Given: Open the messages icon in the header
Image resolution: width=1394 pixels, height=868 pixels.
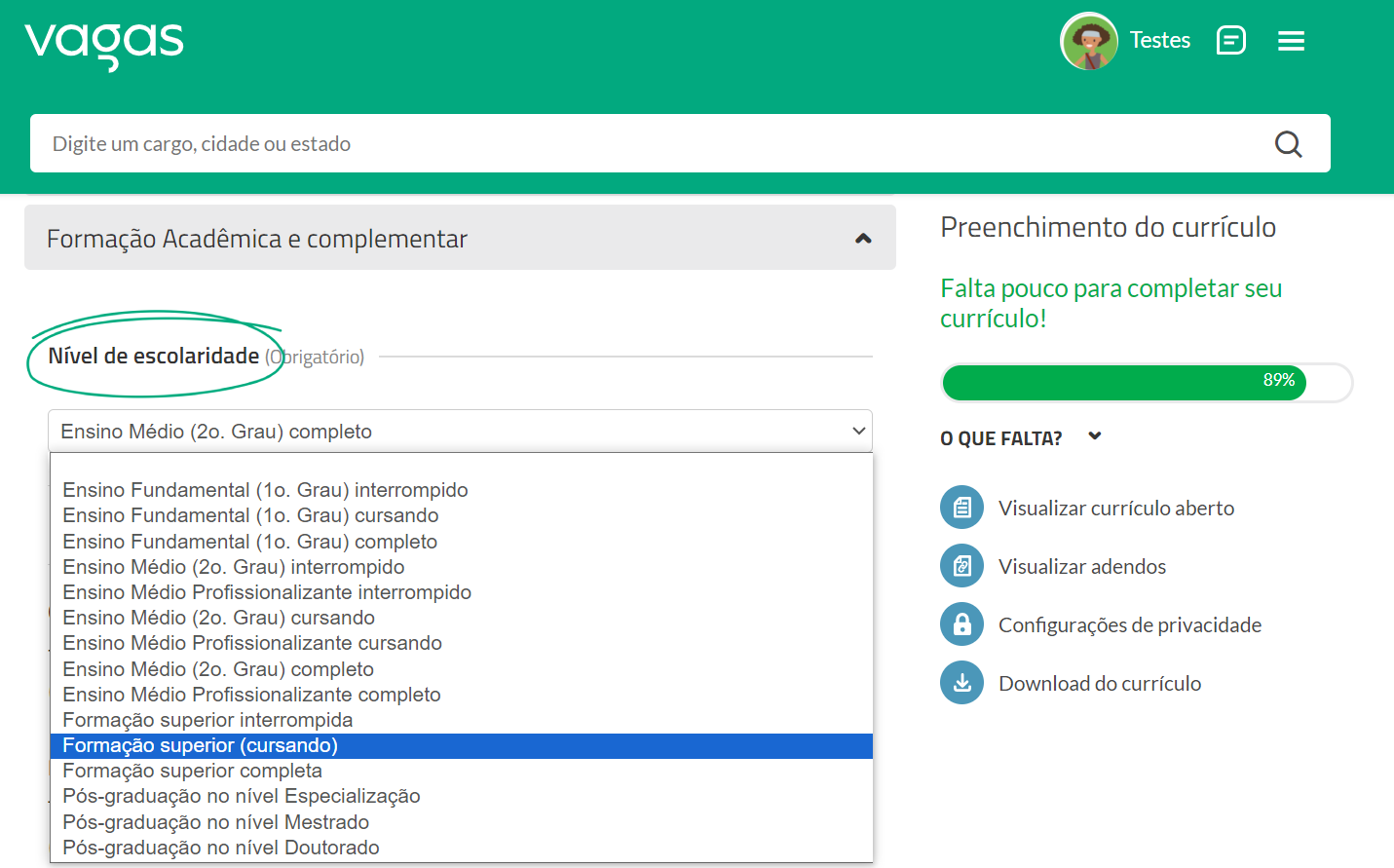Looking at the screenshot, I should point(1230,40).
